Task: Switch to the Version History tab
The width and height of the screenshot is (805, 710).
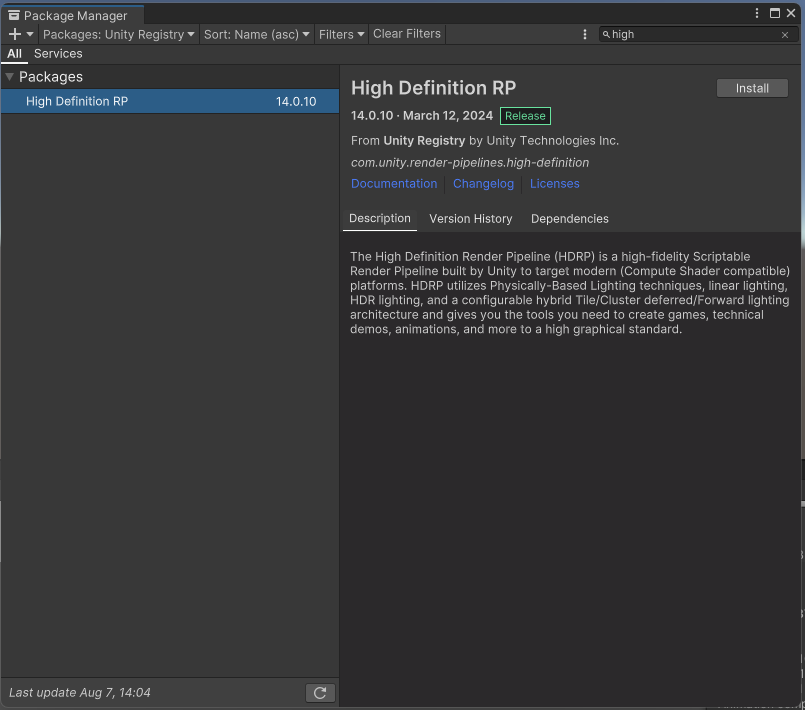Action: (x=470, y=219)
